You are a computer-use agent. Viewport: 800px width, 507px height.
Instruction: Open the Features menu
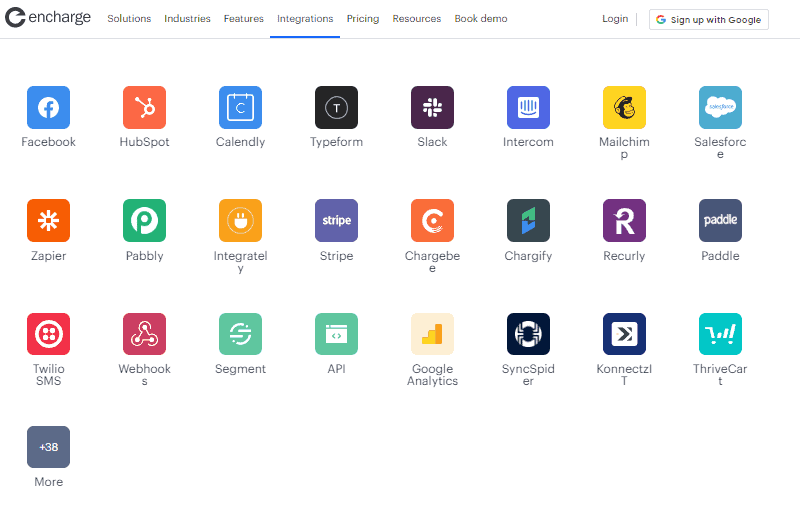(243, 19)
